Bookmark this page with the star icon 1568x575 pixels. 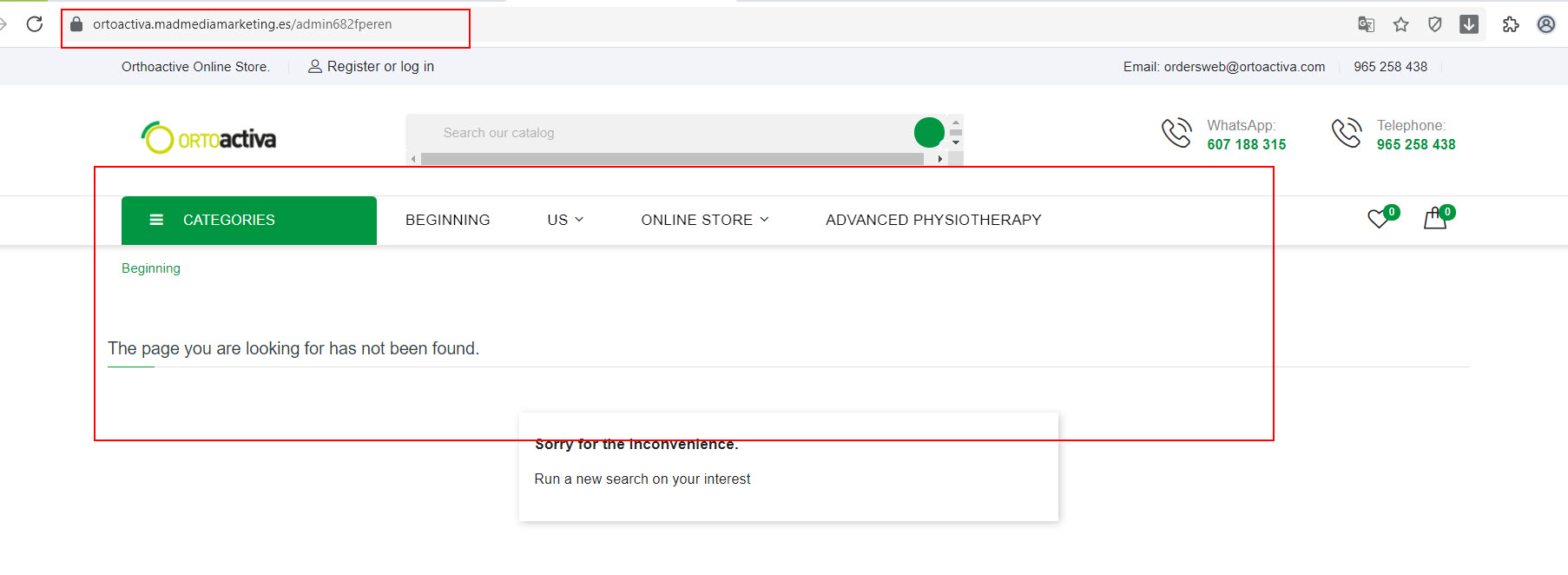point(1400,24)
